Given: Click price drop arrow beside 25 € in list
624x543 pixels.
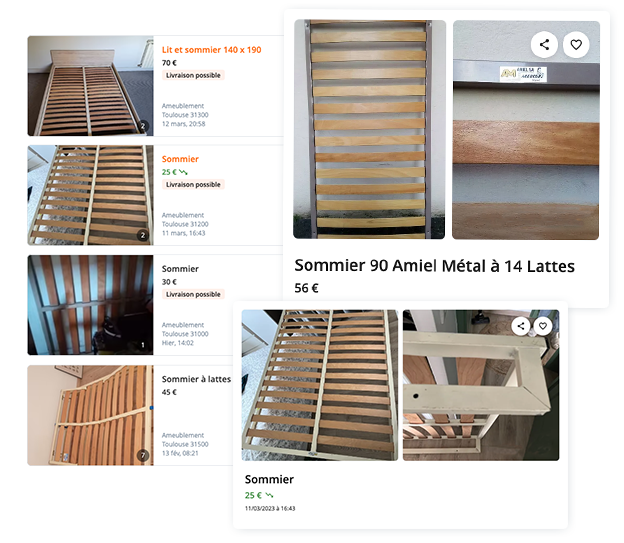Looking at the screenshot, I should 183,172.
